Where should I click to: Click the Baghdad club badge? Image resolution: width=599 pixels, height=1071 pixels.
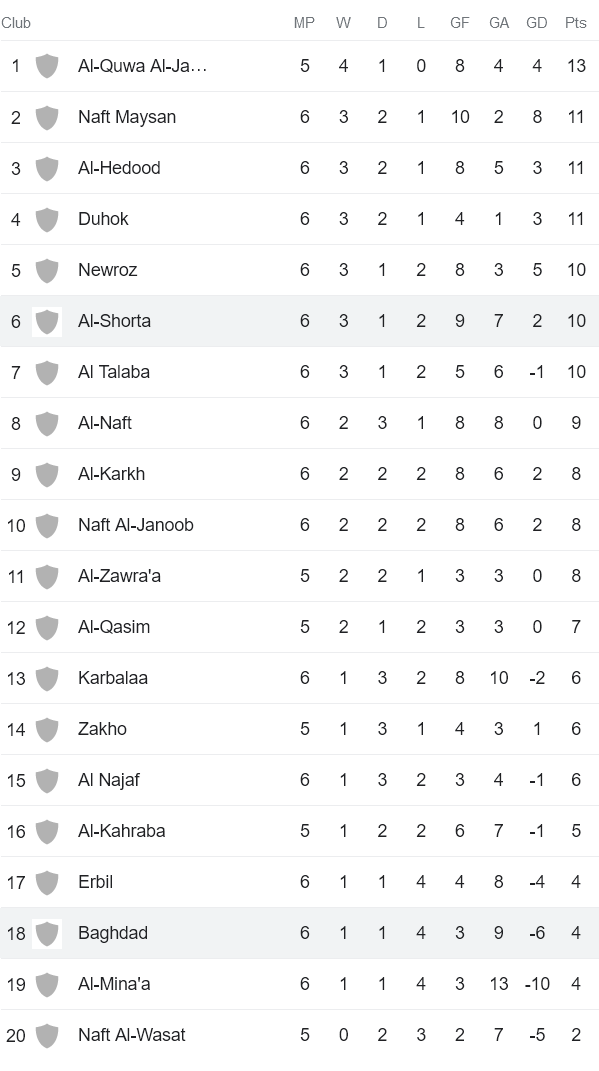click(46, 933)
